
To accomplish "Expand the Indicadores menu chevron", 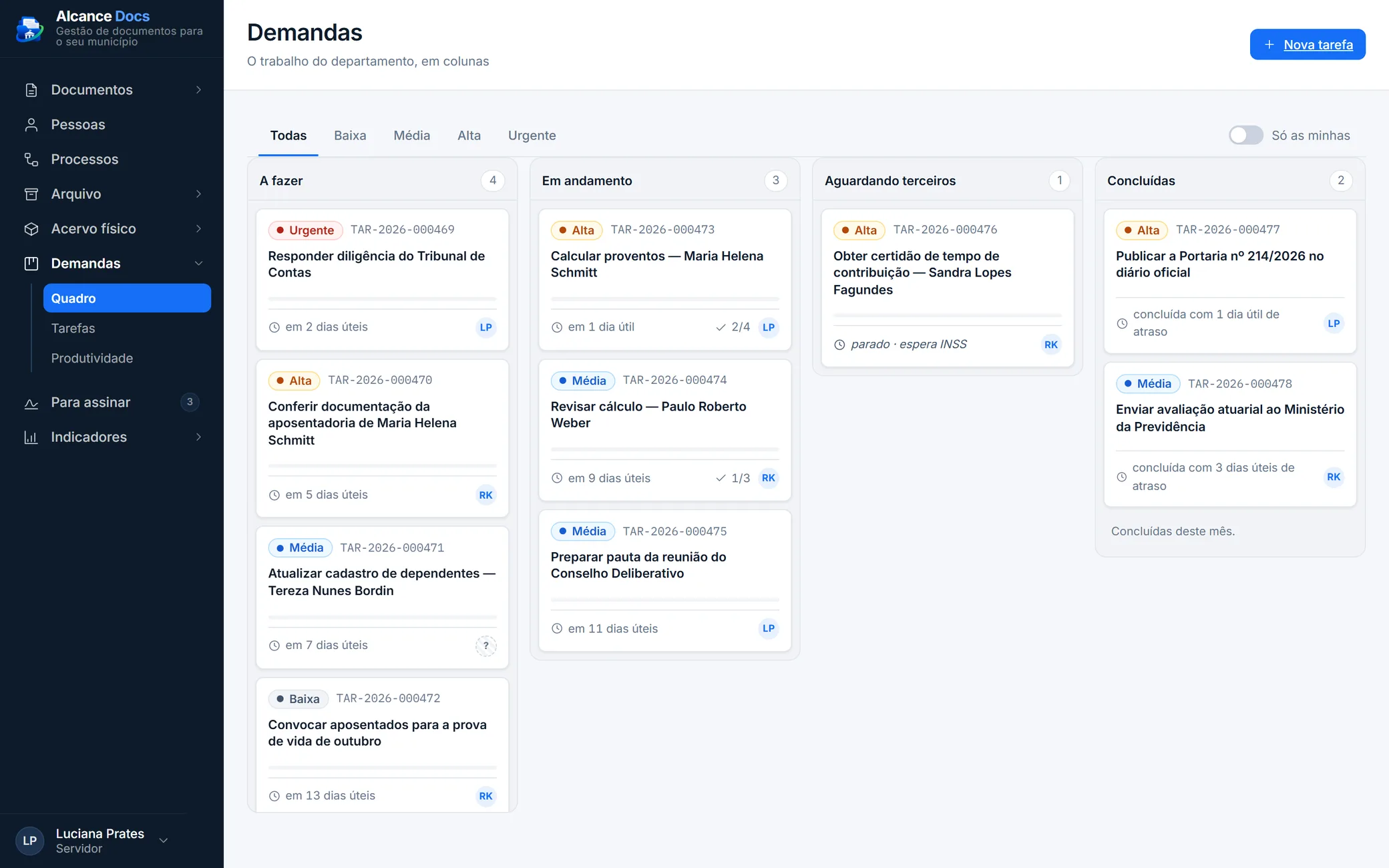I will (x=198, y=437).
